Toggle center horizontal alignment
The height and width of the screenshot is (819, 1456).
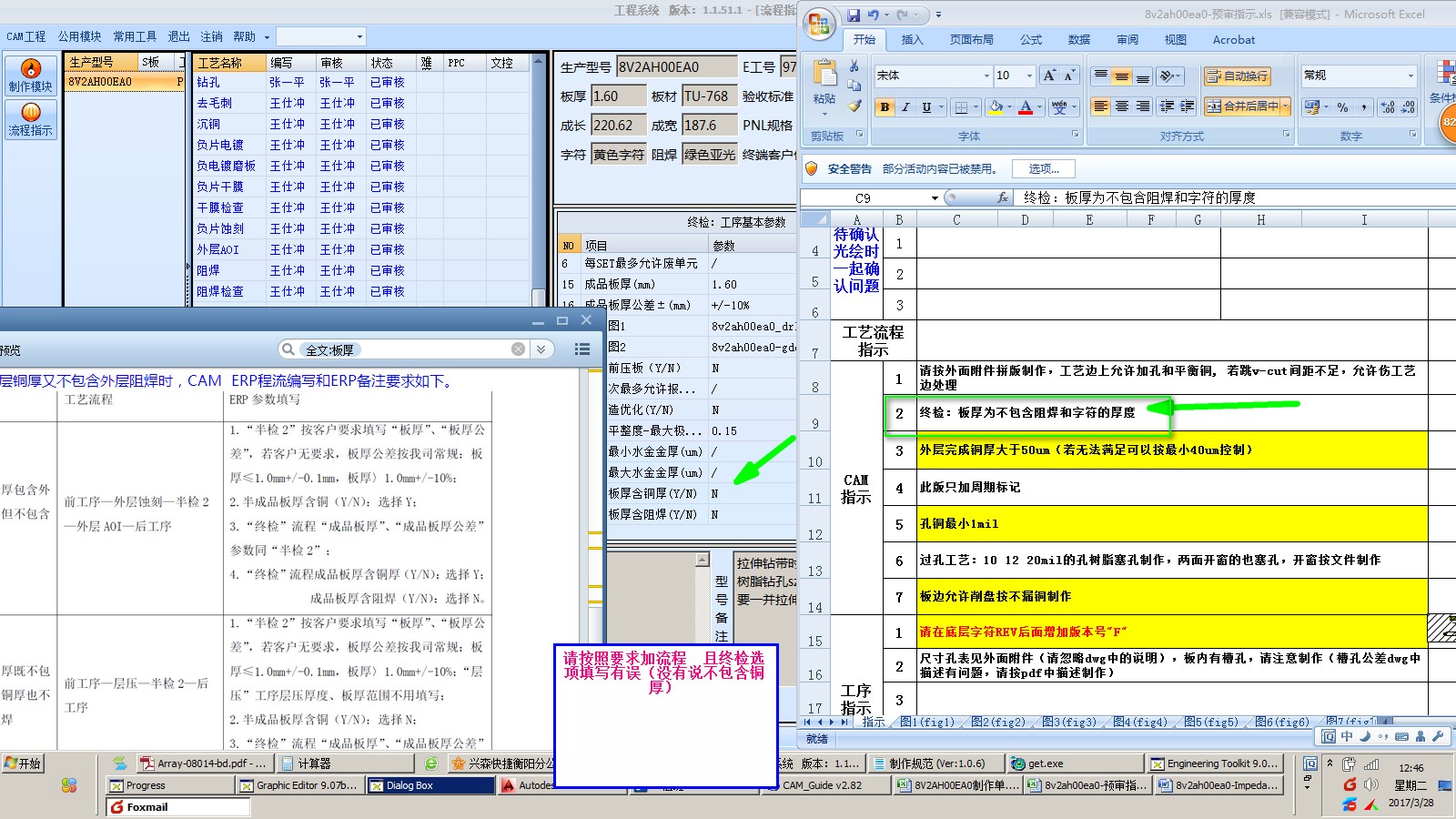[1122, 106]
